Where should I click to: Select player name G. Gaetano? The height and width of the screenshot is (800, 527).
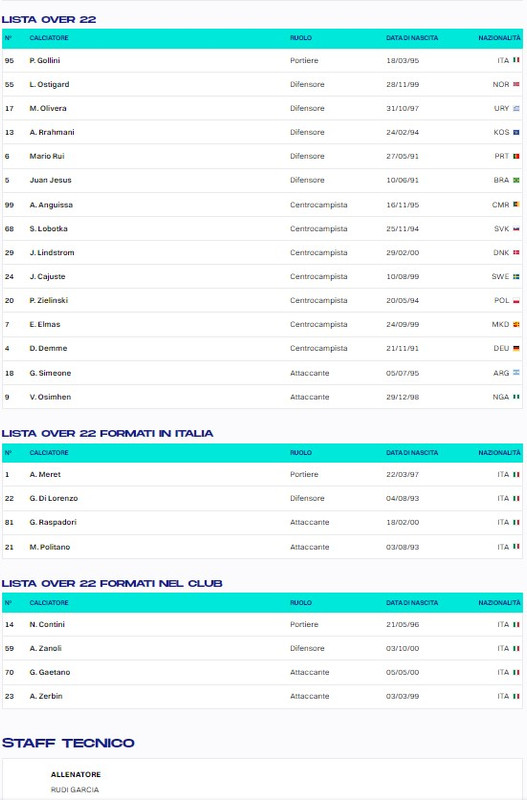pyautogui.click(x=50, y=672)
